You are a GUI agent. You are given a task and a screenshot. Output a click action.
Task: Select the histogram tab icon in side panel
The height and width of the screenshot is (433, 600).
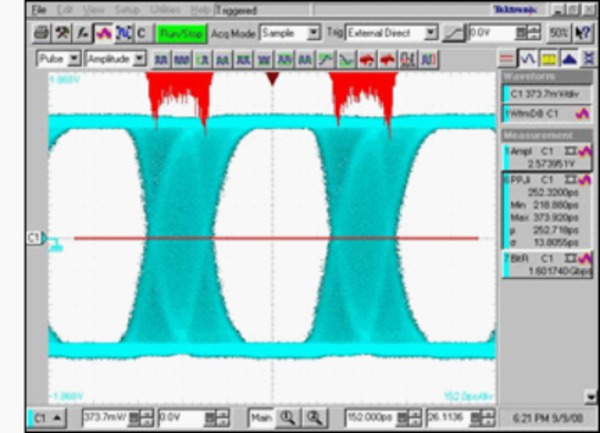(x=567, y=59)
